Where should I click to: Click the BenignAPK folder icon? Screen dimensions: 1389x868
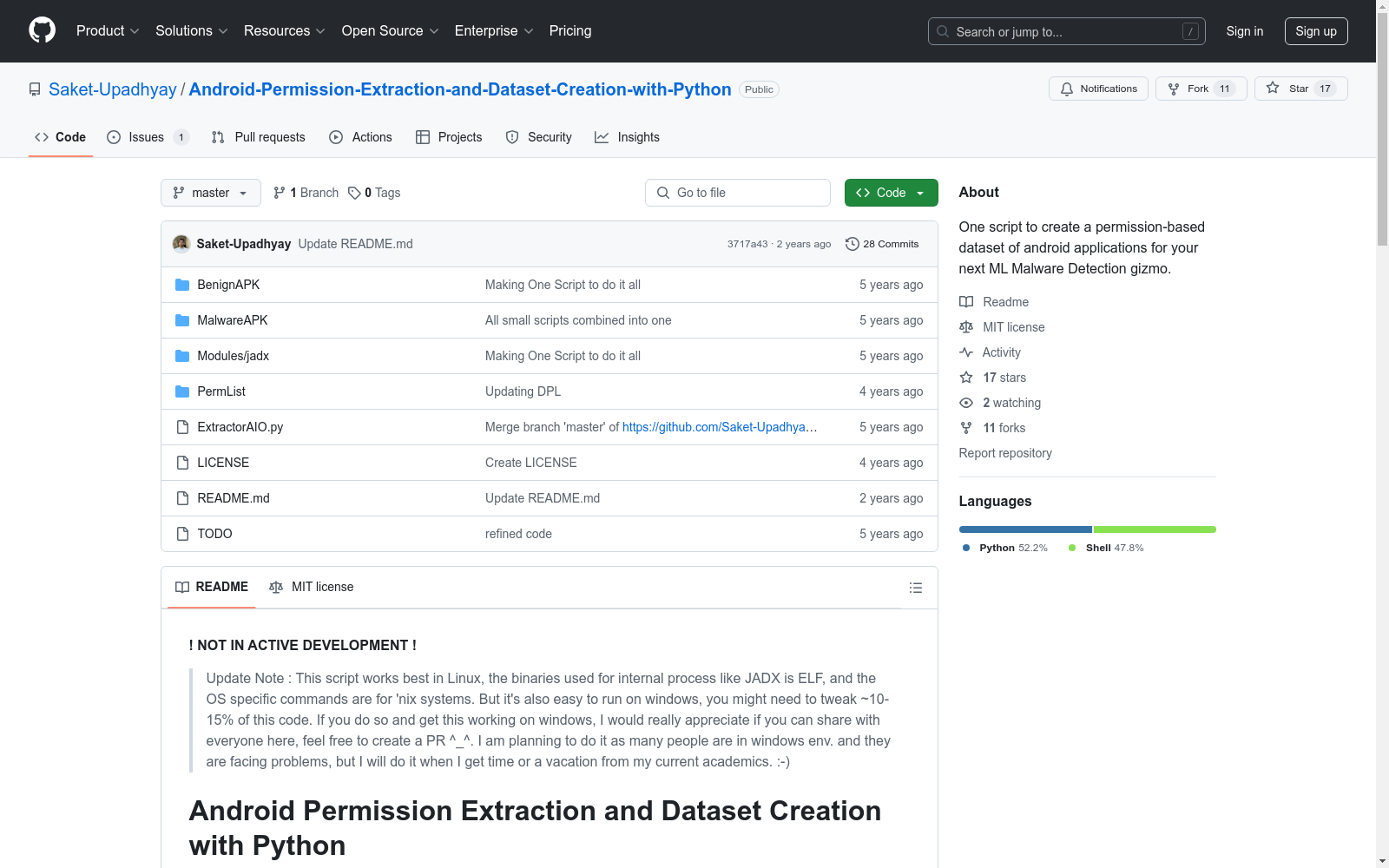click(182, 285)
